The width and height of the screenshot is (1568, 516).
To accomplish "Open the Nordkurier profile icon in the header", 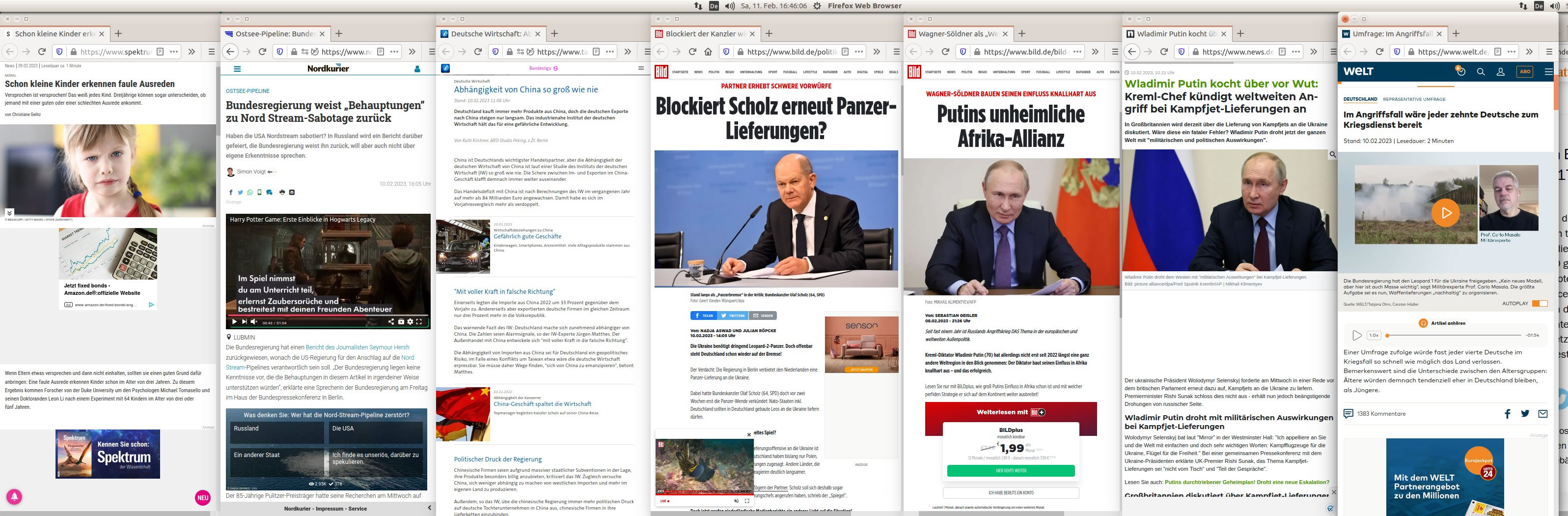I will [417, 69].
